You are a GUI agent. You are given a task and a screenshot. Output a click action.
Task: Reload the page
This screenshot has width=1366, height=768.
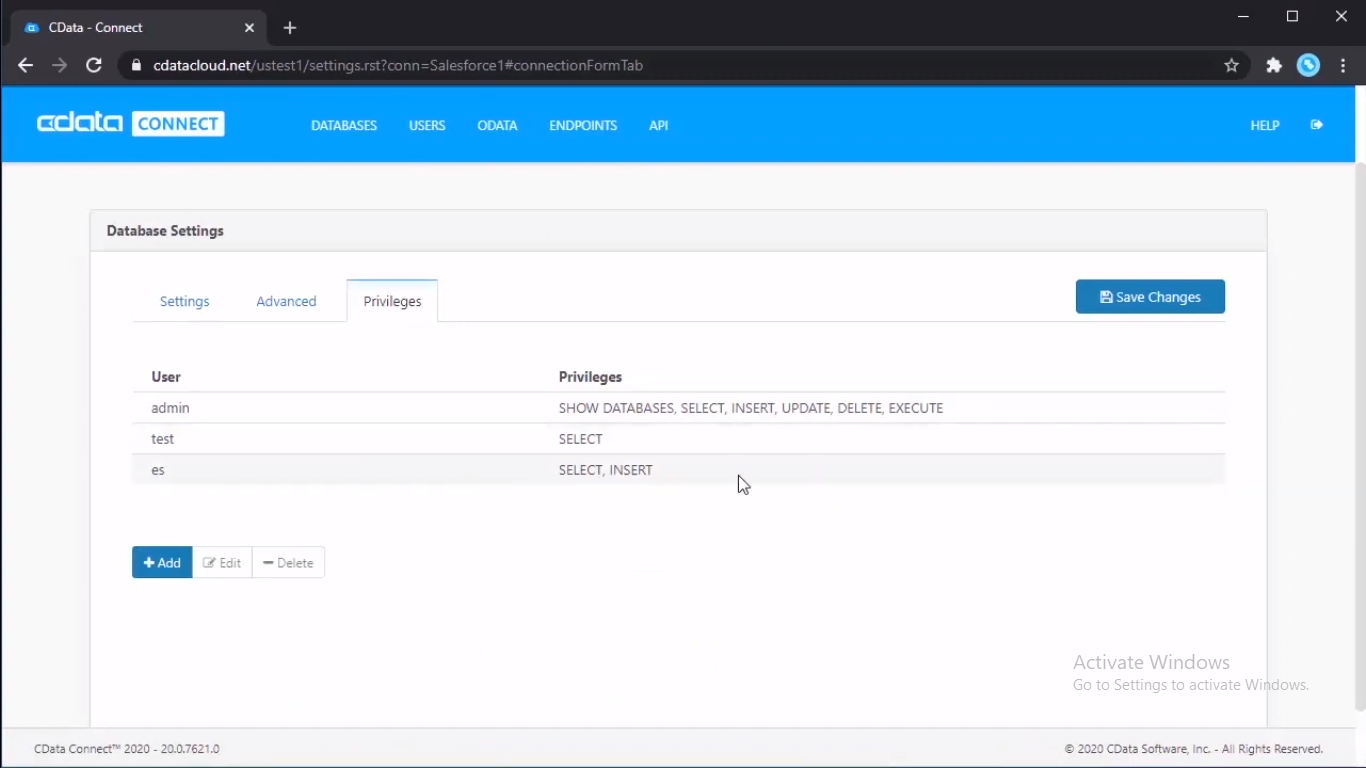[x=94, y=65]
